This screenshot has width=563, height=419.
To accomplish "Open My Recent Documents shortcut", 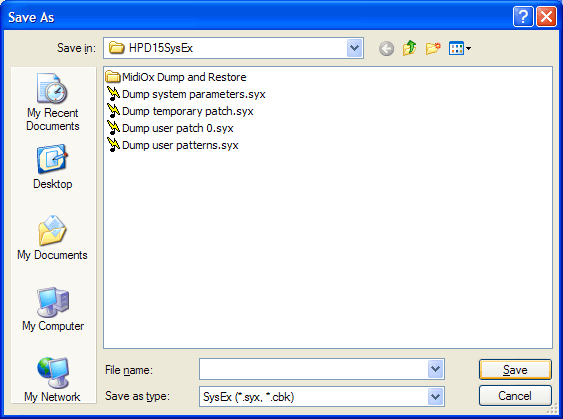I will [x=53, y=102].
